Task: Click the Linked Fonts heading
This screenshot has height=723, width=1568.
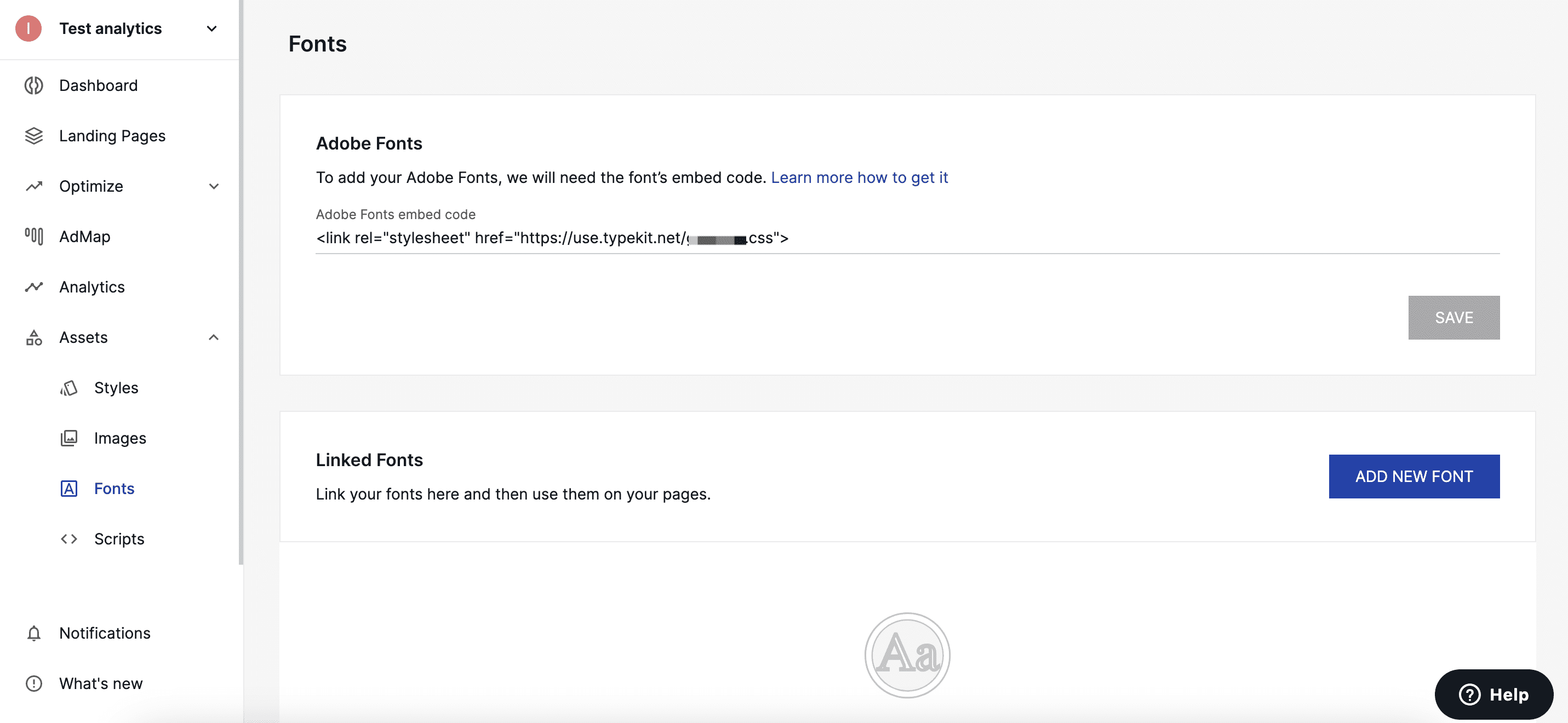Action: point(369,460)
